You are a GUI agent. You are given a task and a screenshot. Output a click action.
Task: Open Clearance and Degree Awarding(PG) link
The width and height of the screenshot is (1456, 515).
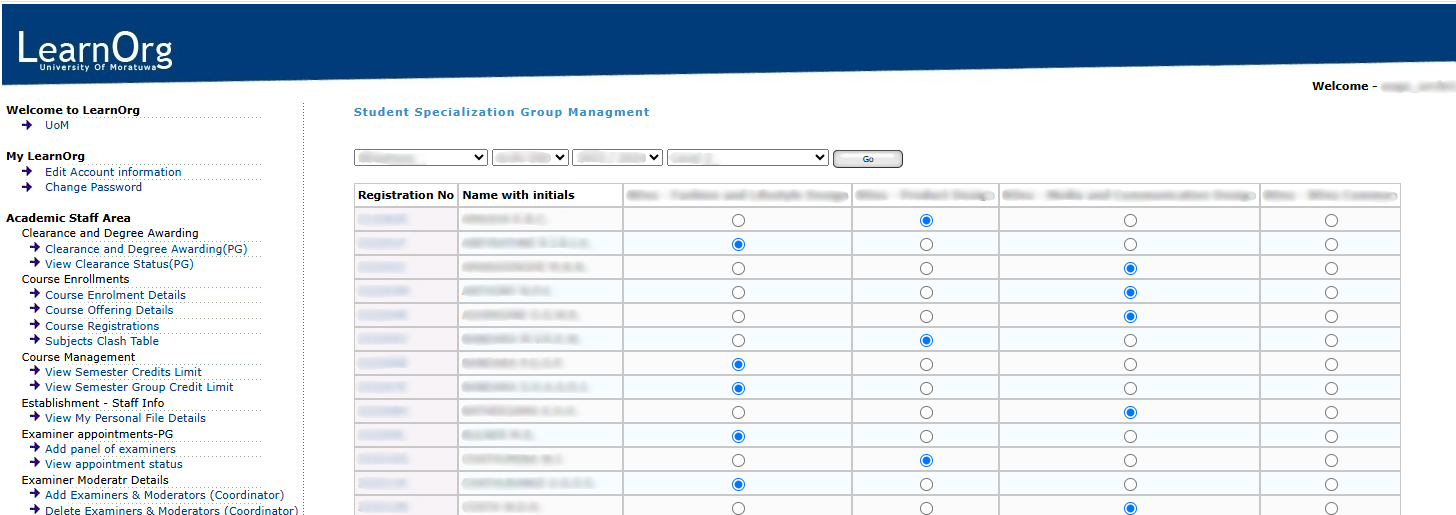click(146, 249)
